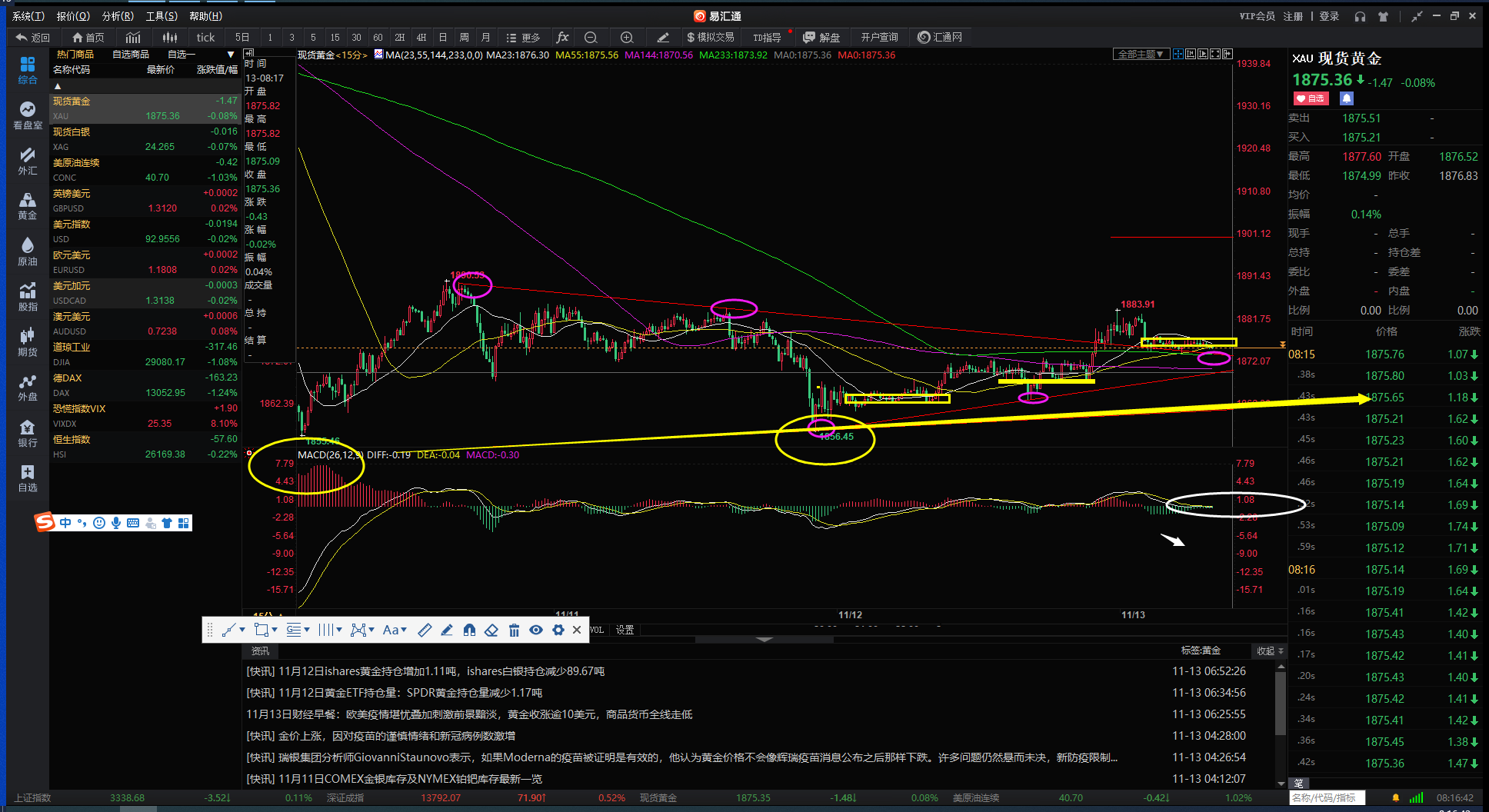Click the 注册 register link
Image resolution: width=1489 pixels, height=812 pixels.
click(1293, 16)
